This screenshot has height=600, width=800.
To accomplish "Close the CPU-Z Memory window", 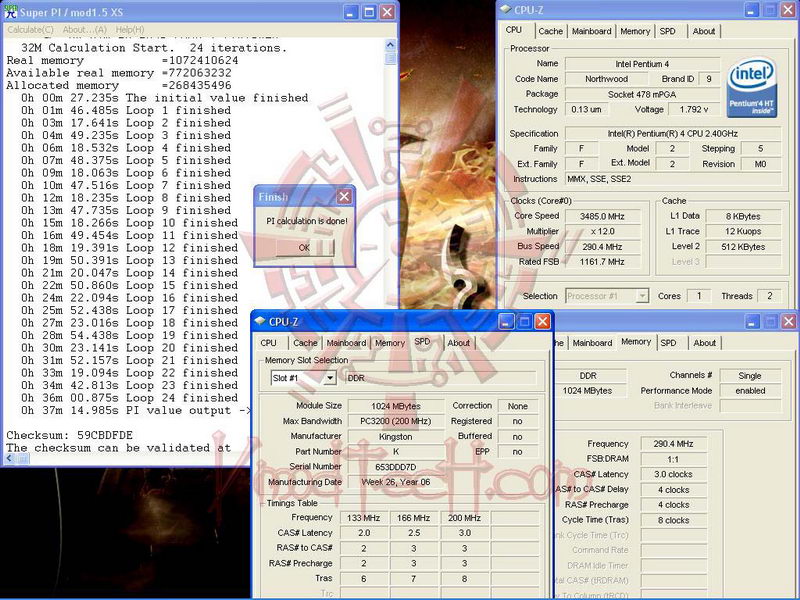I will pyautogui.click(x=789, y=321).
